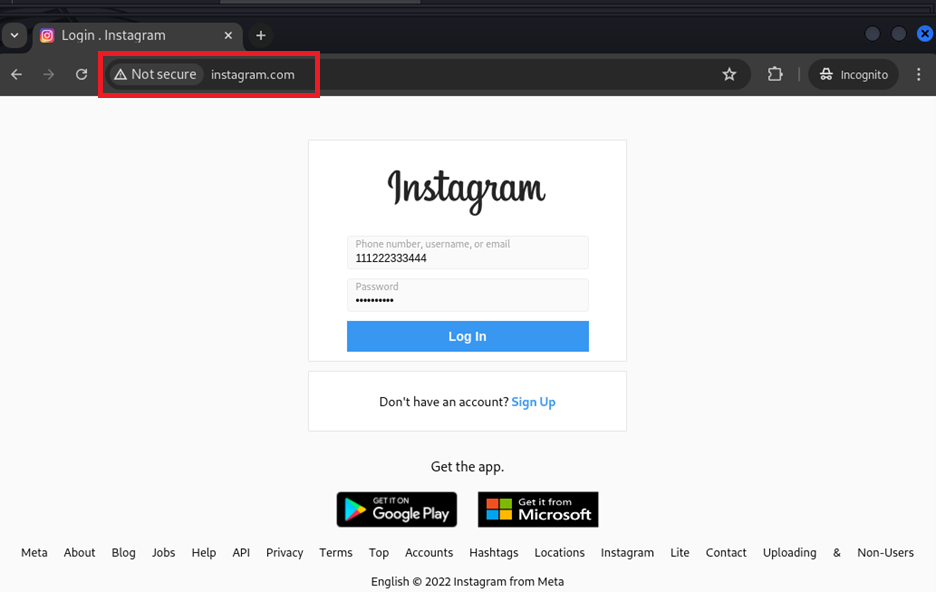Open the Get it on Google Play badge
This screenshot has width=936, height=592.
coord(396,509)
